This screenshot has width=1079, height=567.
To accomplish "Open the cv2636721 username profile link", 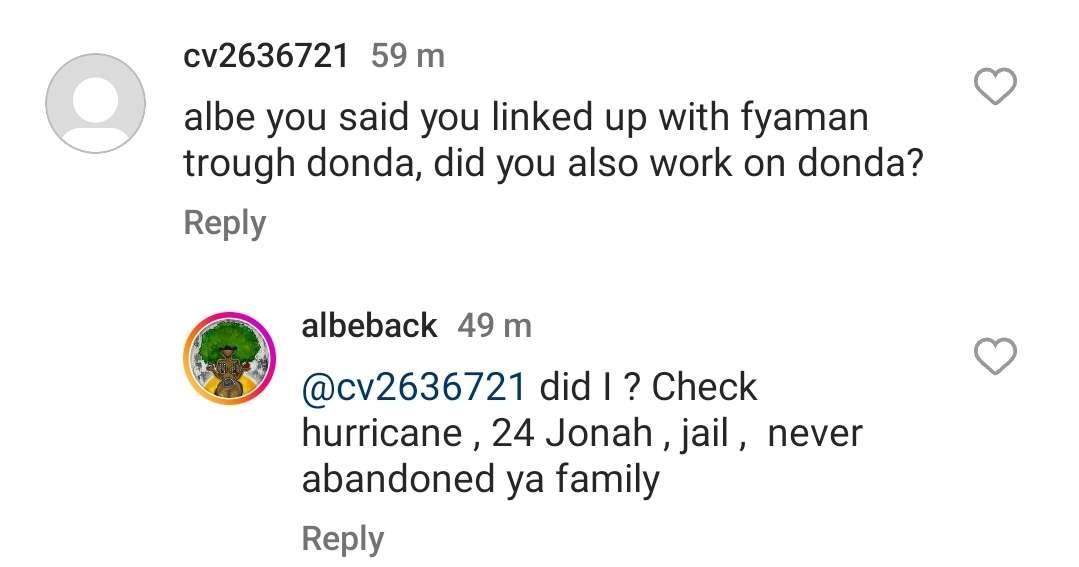I will click(x=266, y=56).
